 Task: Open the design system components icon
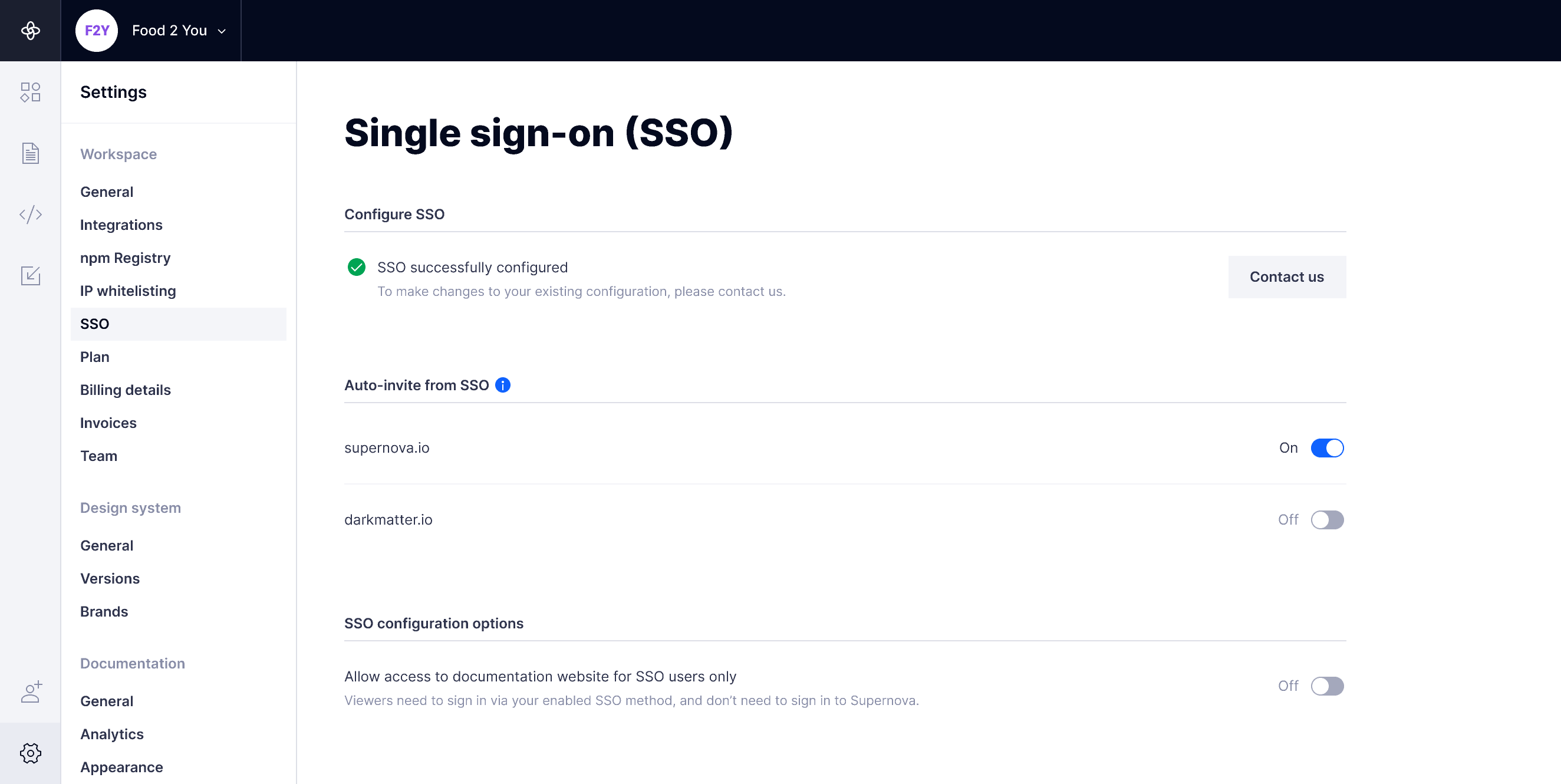coord(30,92)
